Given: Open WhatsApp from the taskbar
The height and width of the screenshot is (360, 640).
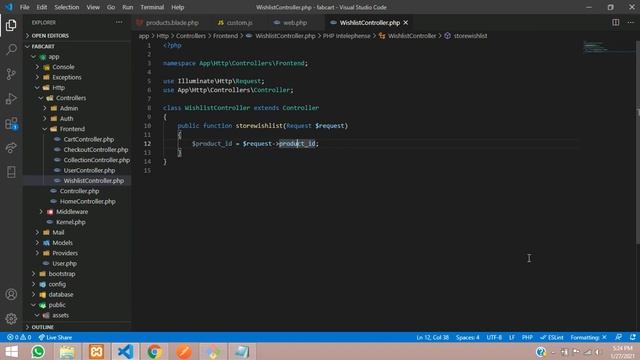Looking at the screenshot, I should click(38, 352).
